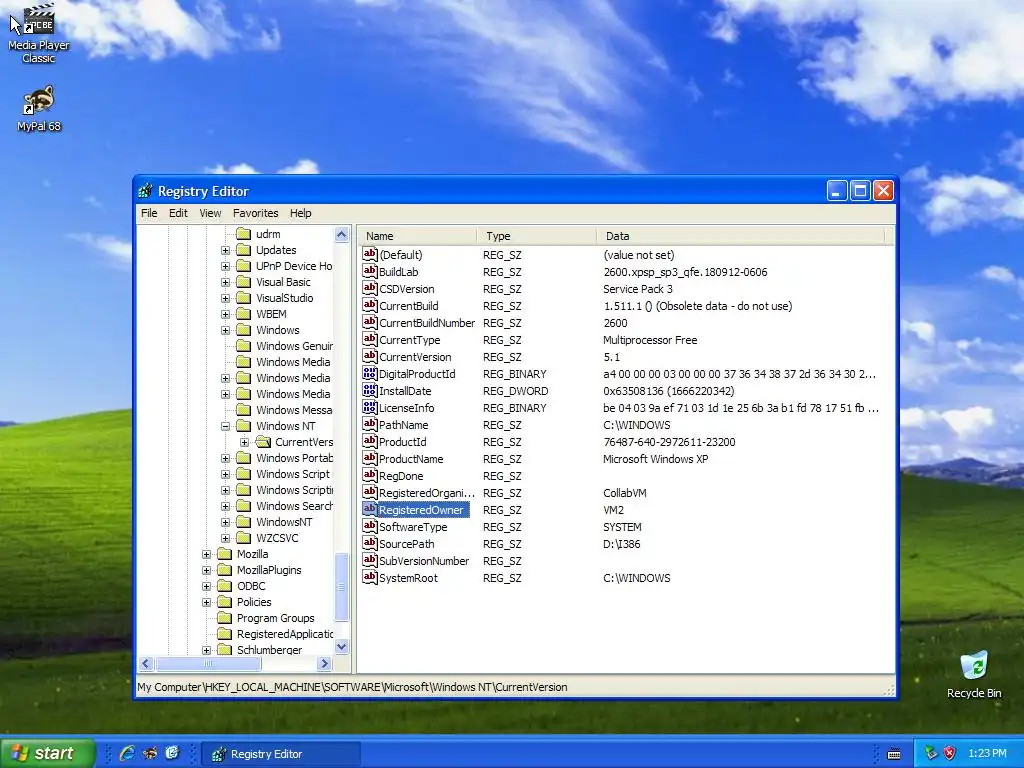Image resolution: width=1024 pixels, height=768 pixels.
Task: Click the CSDVersion string icon
Action: (370, 288)
